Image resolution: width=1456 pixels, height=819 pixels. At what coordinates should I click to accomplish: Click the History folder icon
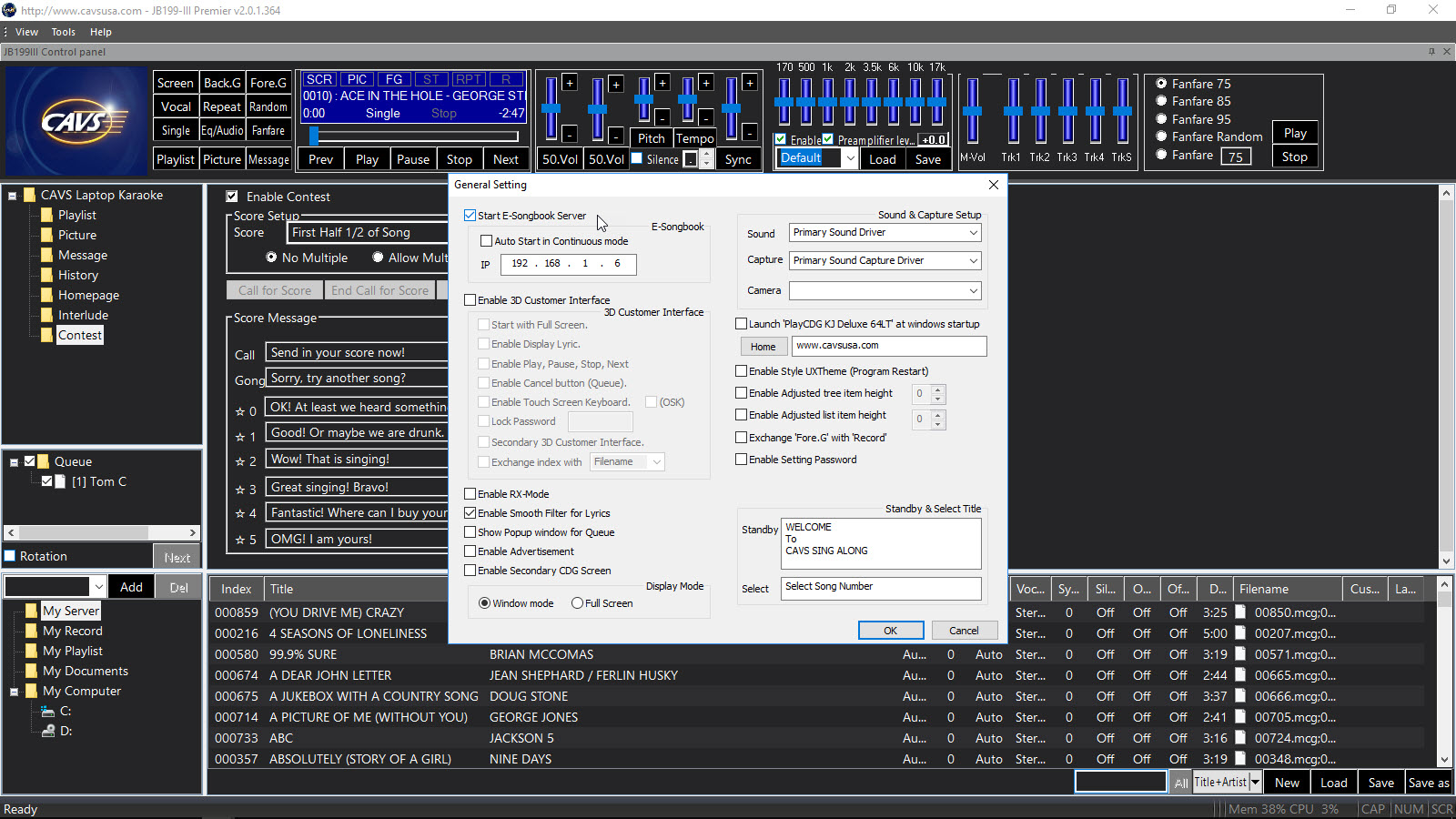coord(46,275)
